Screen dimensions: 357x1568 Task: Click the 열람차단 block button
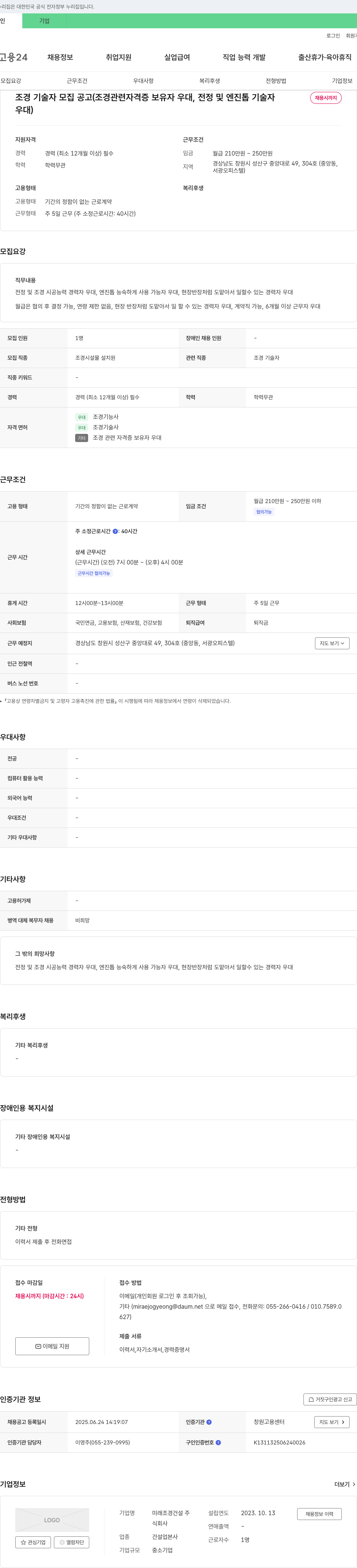coord(72,1542)
